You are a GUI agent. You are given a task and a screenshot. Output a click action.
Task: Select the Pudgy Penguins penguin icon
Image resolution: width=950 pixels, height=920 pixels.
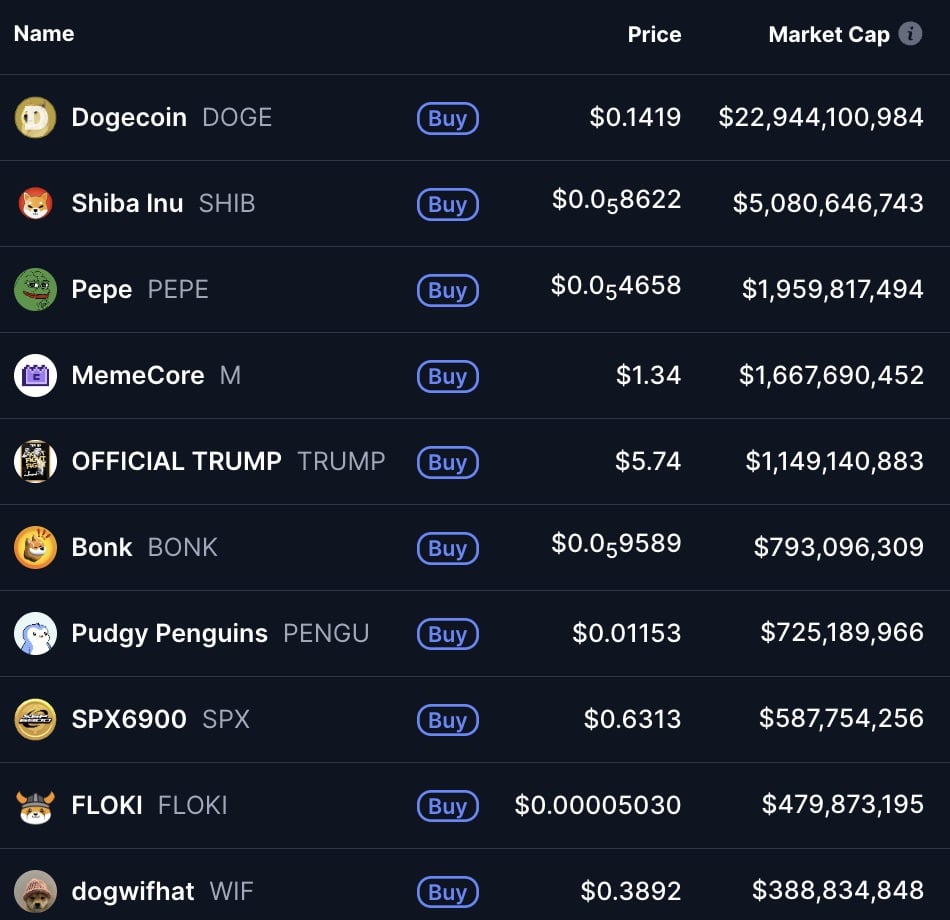coord(35,634)
